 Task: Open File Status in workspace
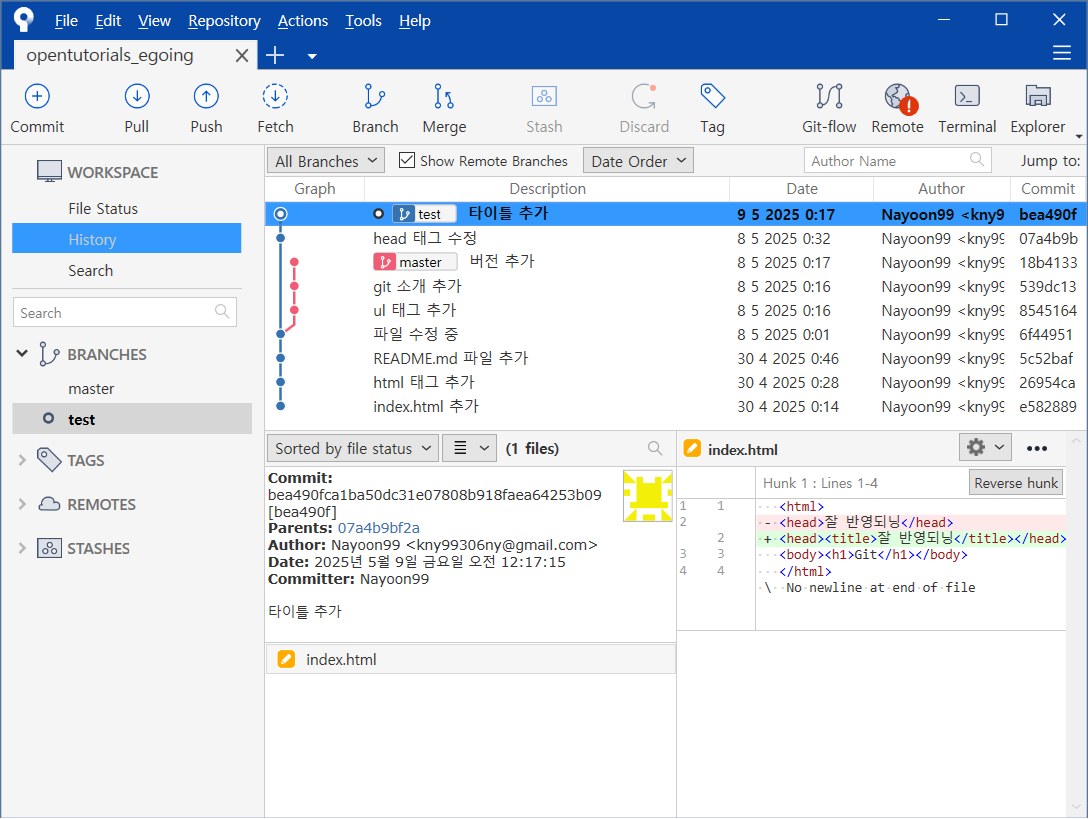103,208
